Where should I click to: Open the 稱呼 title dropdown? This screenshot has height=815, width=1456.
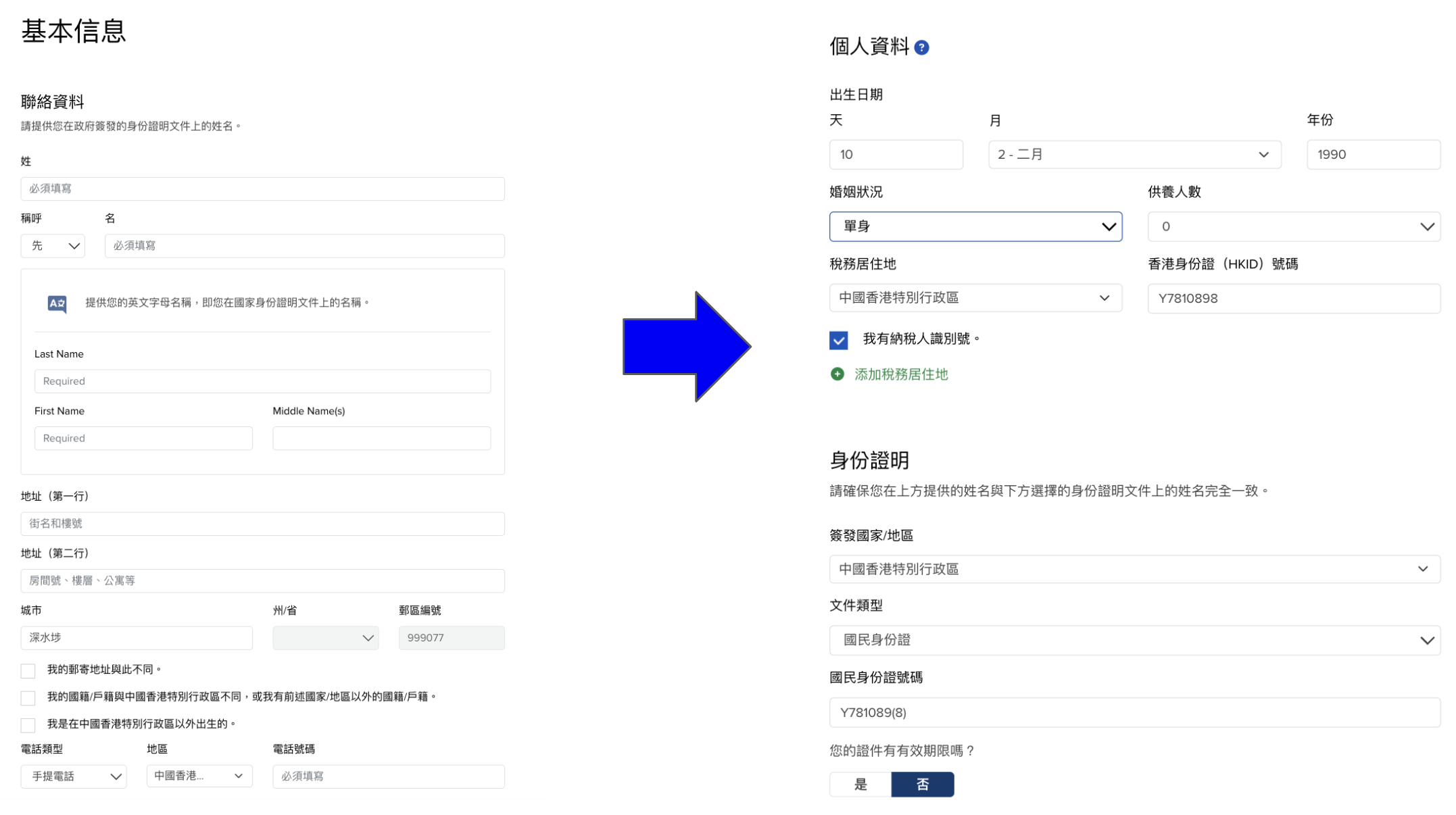coord(53,246)
